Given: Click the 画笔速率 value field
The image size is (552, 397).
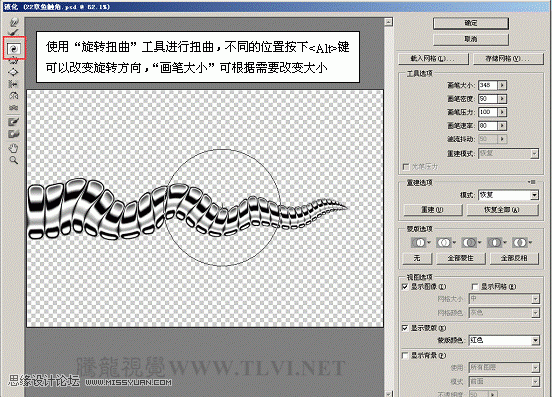Looking at the screenshot, I should (488, 126).
